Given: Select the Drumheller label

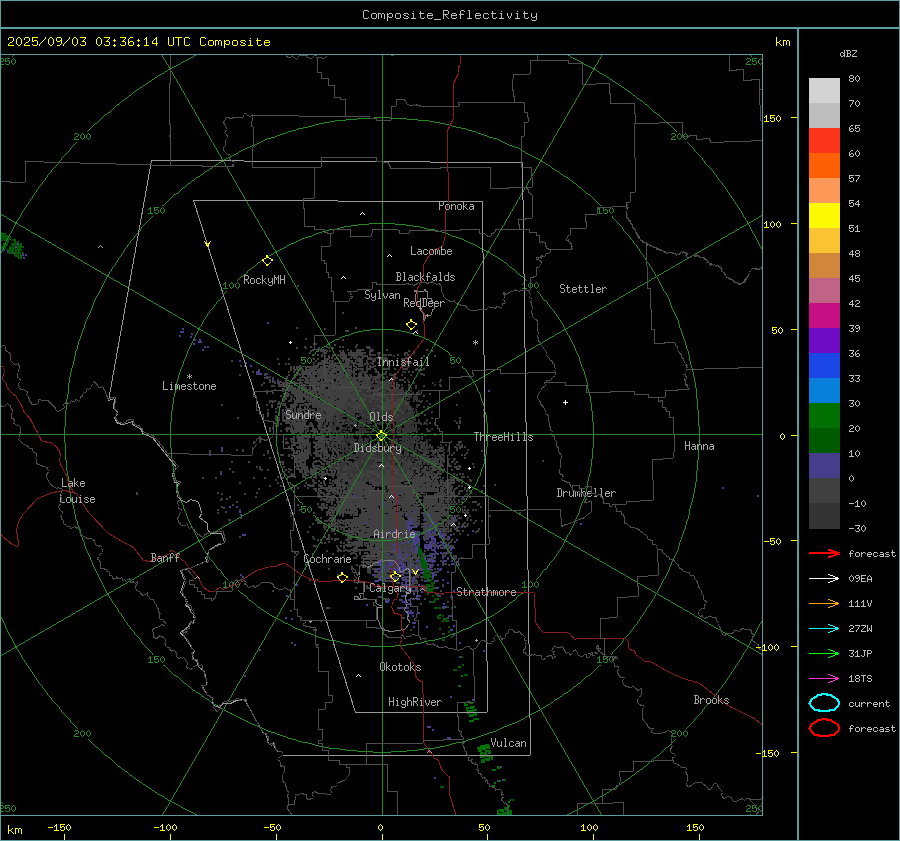Looking at the screenshot, I should (586, 493).
